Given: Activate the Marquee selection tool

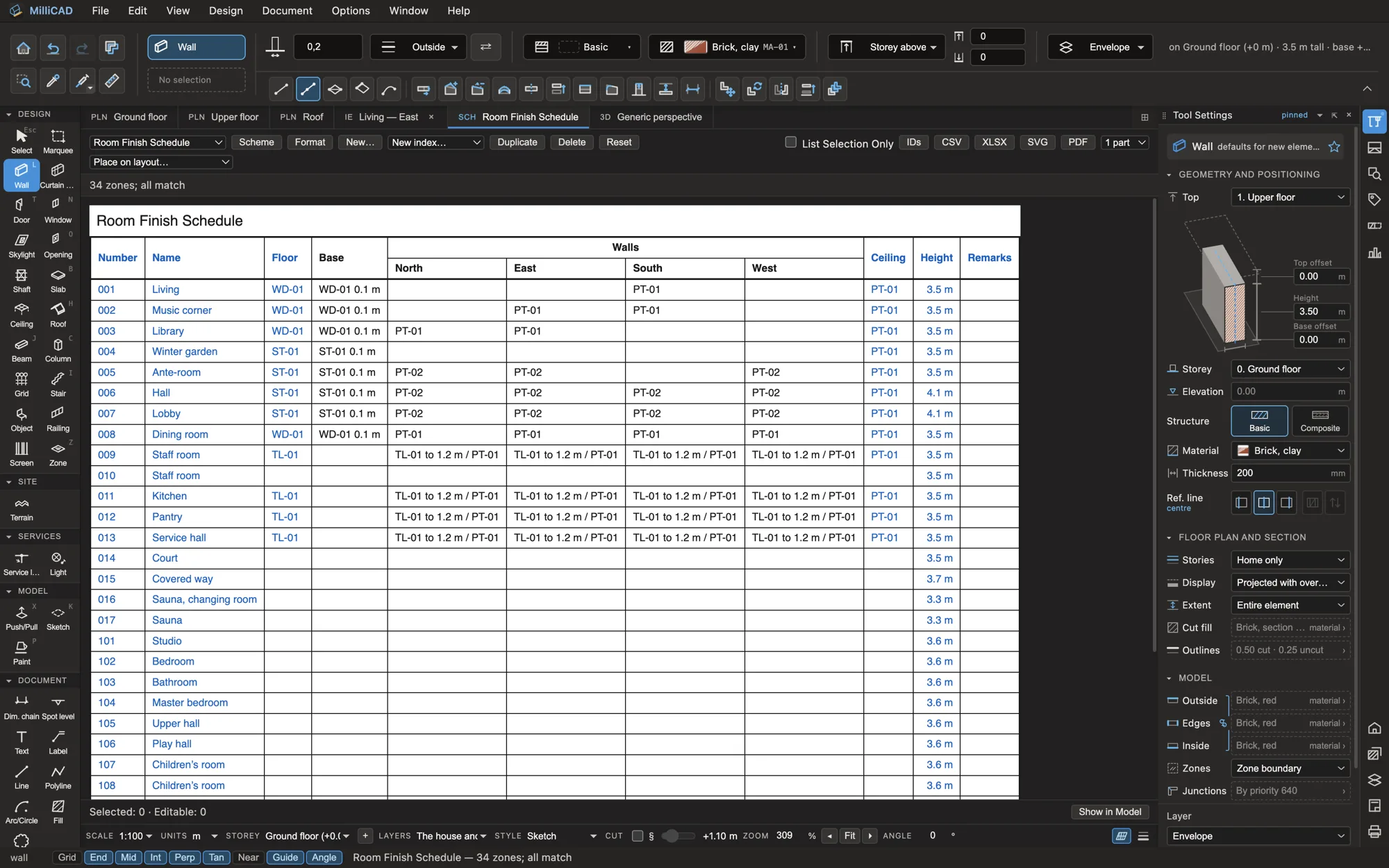Looking at the screenshot, I should [x=58, y=141].
